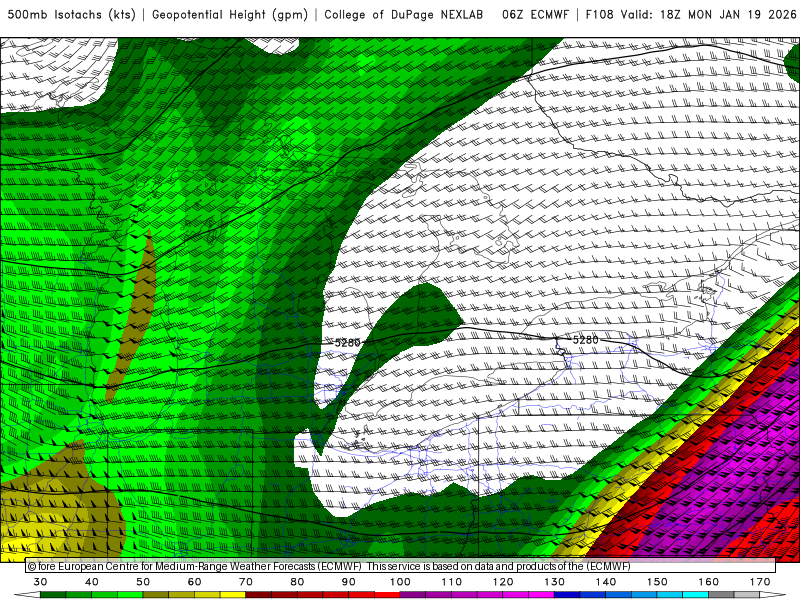Click the "Geopotential Height (gpm)" header text
This screenshot has width=800, height=600.
coord(230,15)
